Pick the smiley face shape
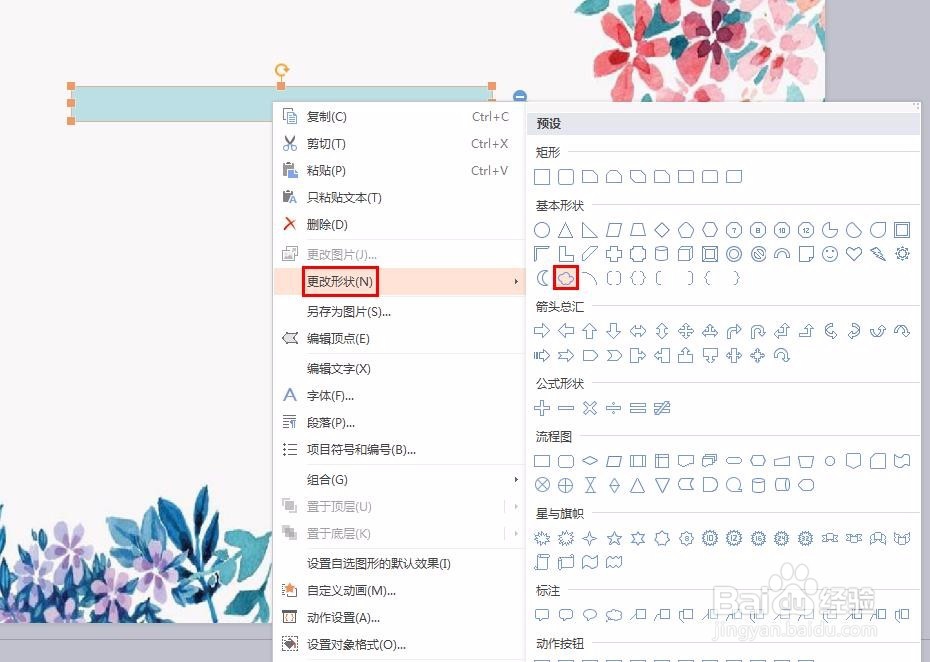930x662 pixels. coord(830,254)
